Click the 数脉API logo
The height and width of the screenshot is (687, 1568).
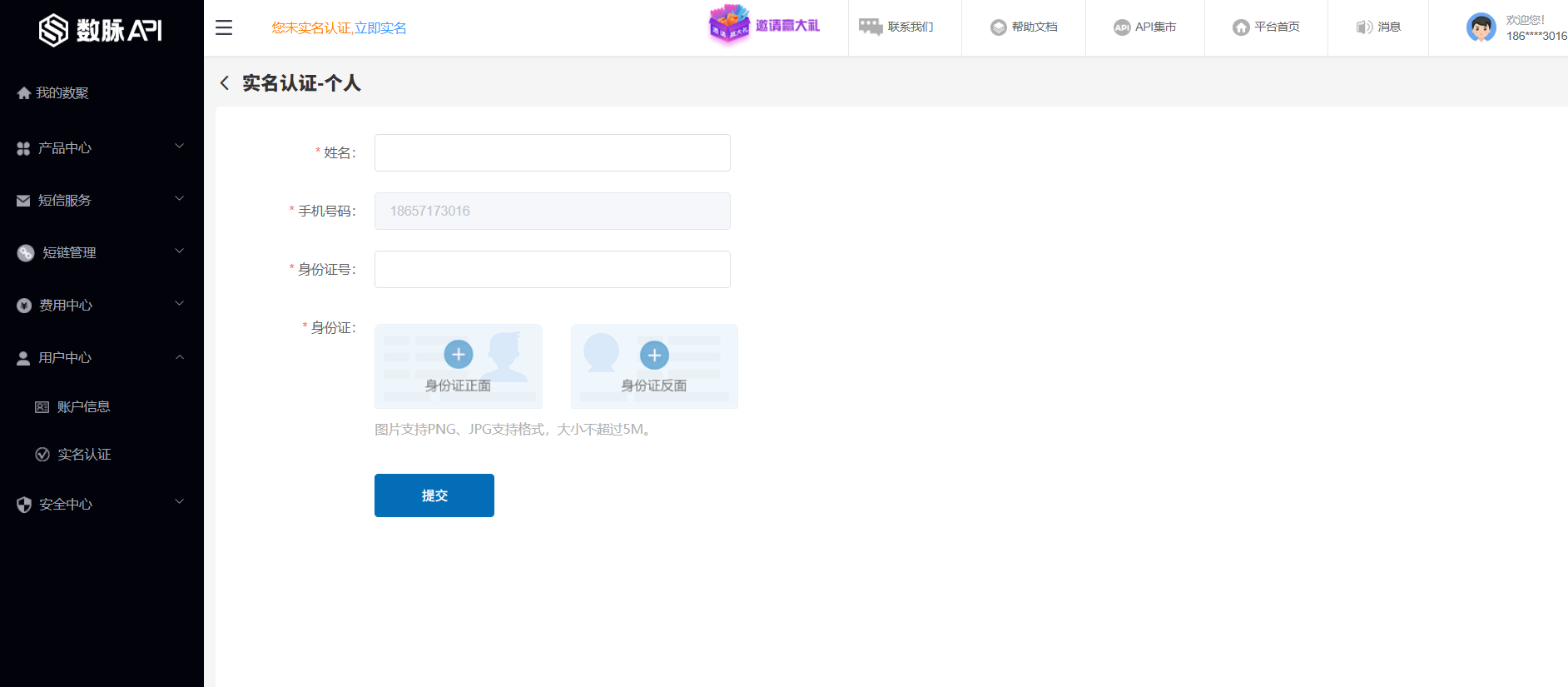101,30
